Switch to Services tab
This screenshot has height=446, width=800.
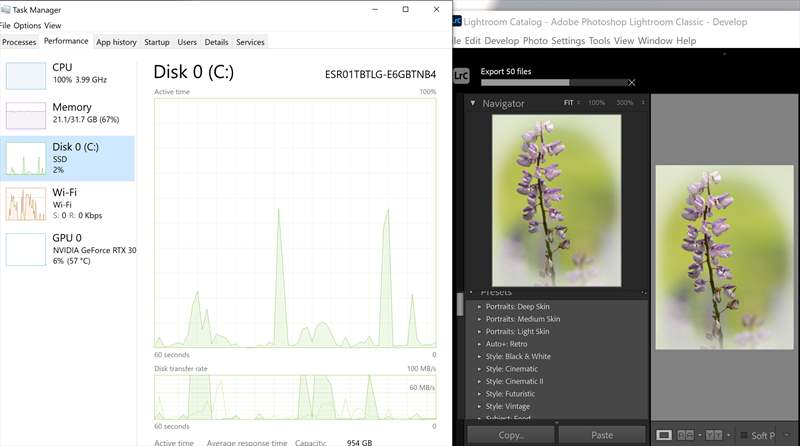coord(250,42)
